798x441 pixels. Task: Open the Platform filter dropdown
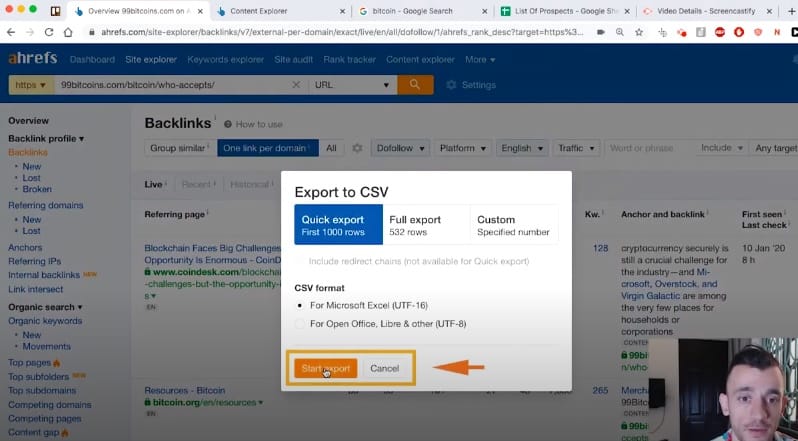point(462,148)
